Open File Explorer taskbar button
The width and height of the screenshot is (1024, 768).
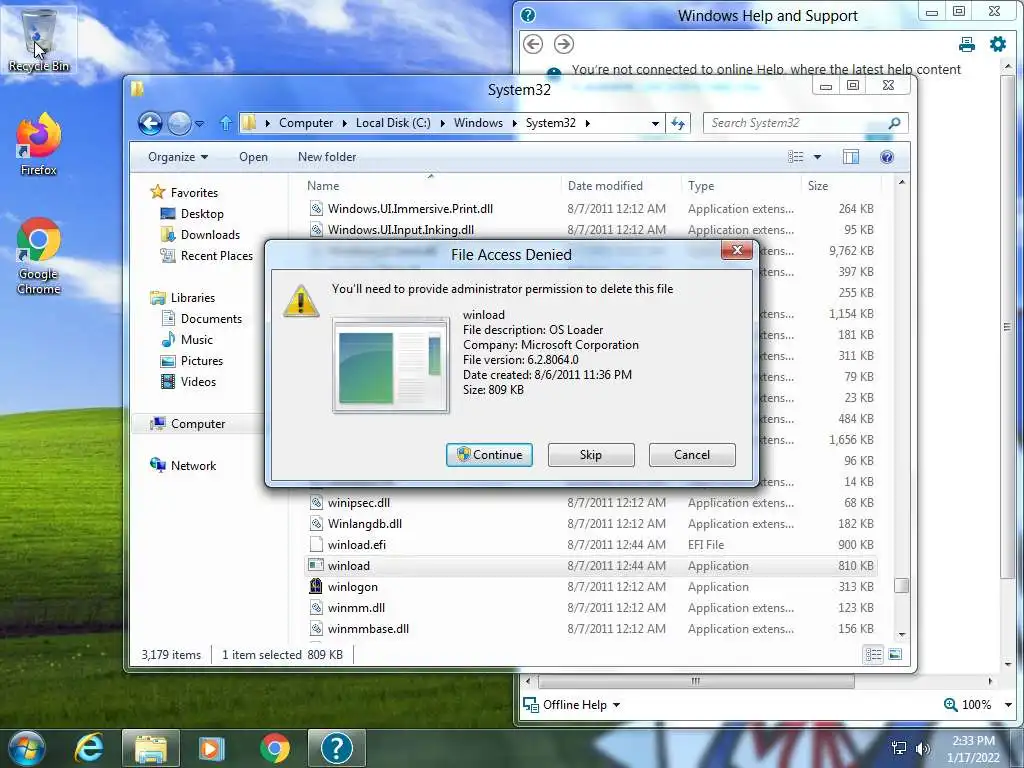point(150,748)
